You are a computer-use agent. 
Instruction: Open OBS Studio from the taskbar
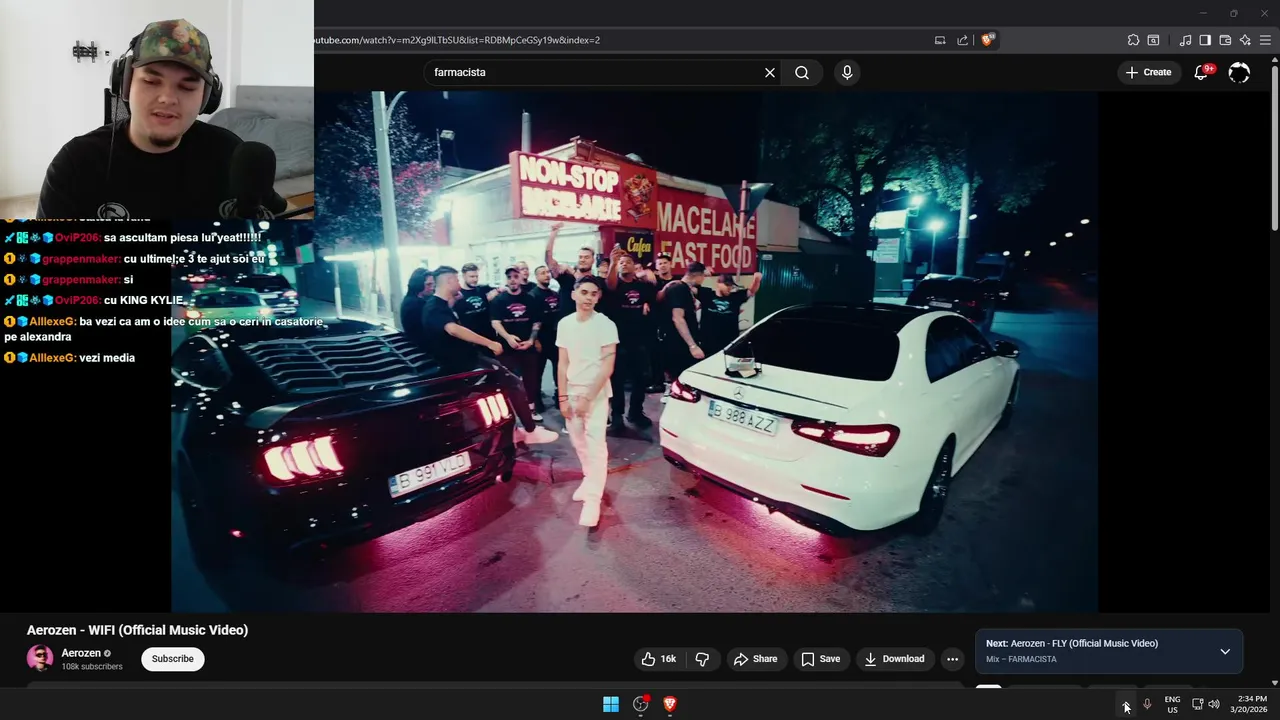tap(641, 704)
